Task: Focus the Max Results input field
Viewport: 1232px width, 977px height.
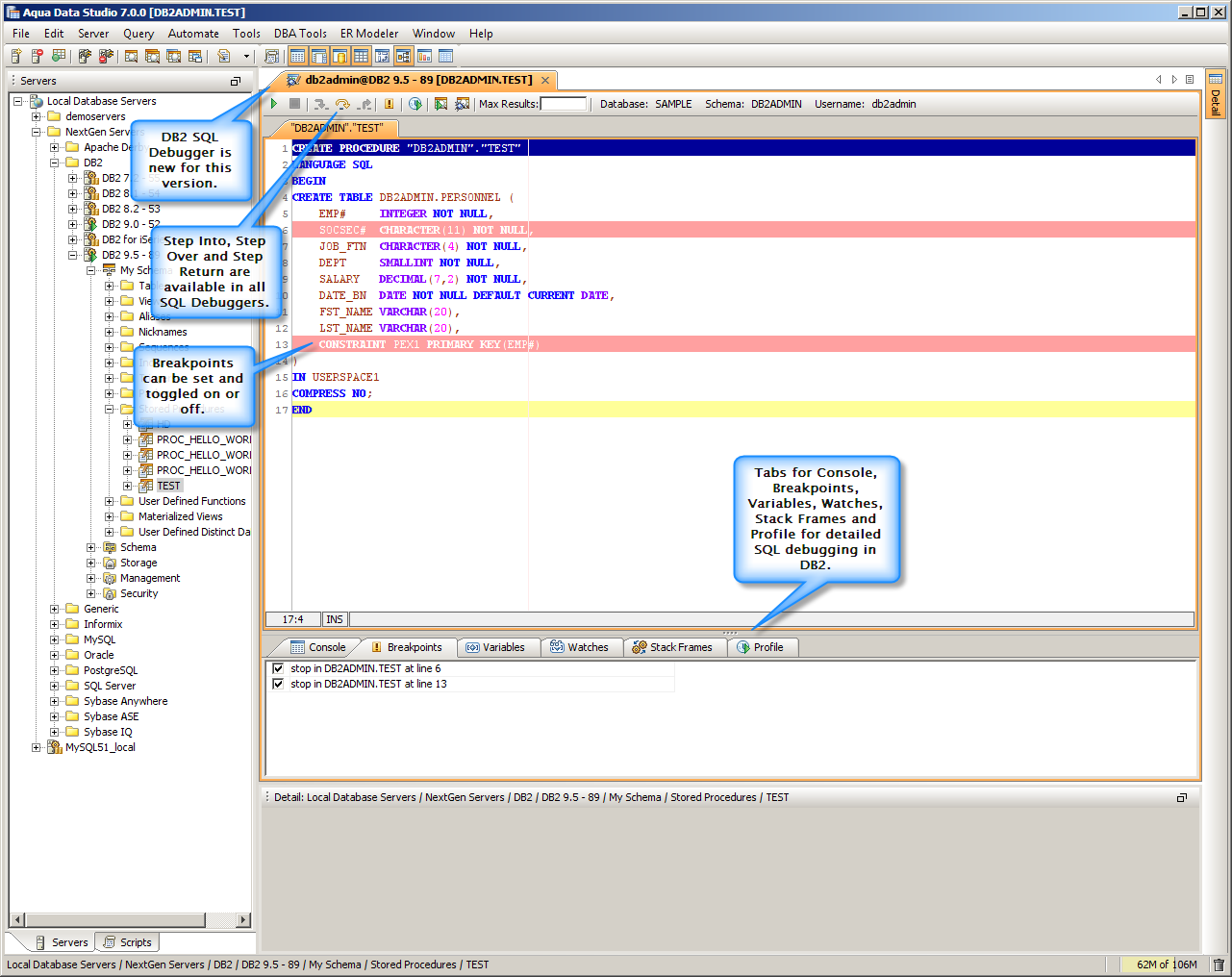Action: coord(564,104)
